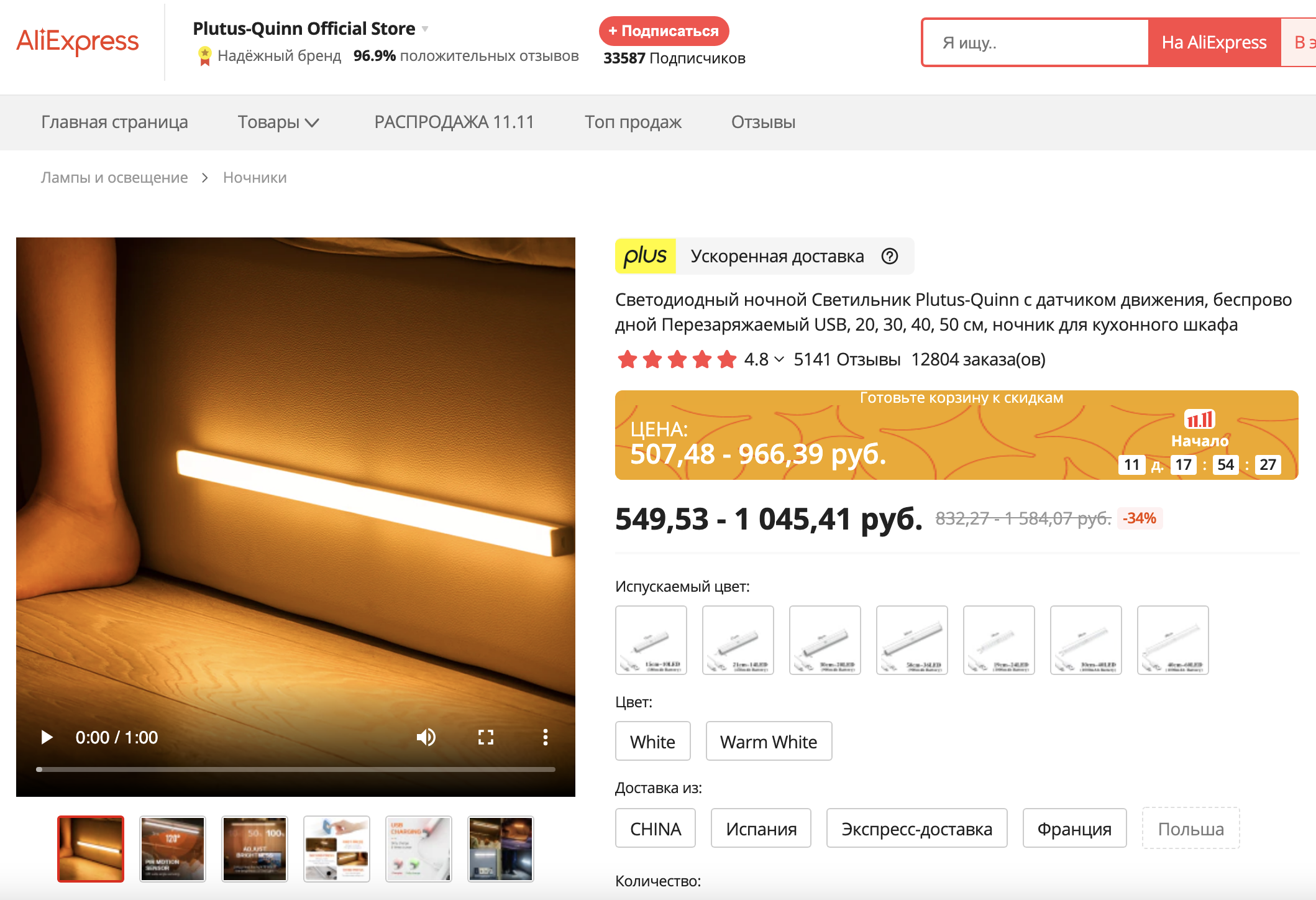Click the red sale chart icon
Viewport: 1316px width, 900px height.
[x=1199, y=419]
